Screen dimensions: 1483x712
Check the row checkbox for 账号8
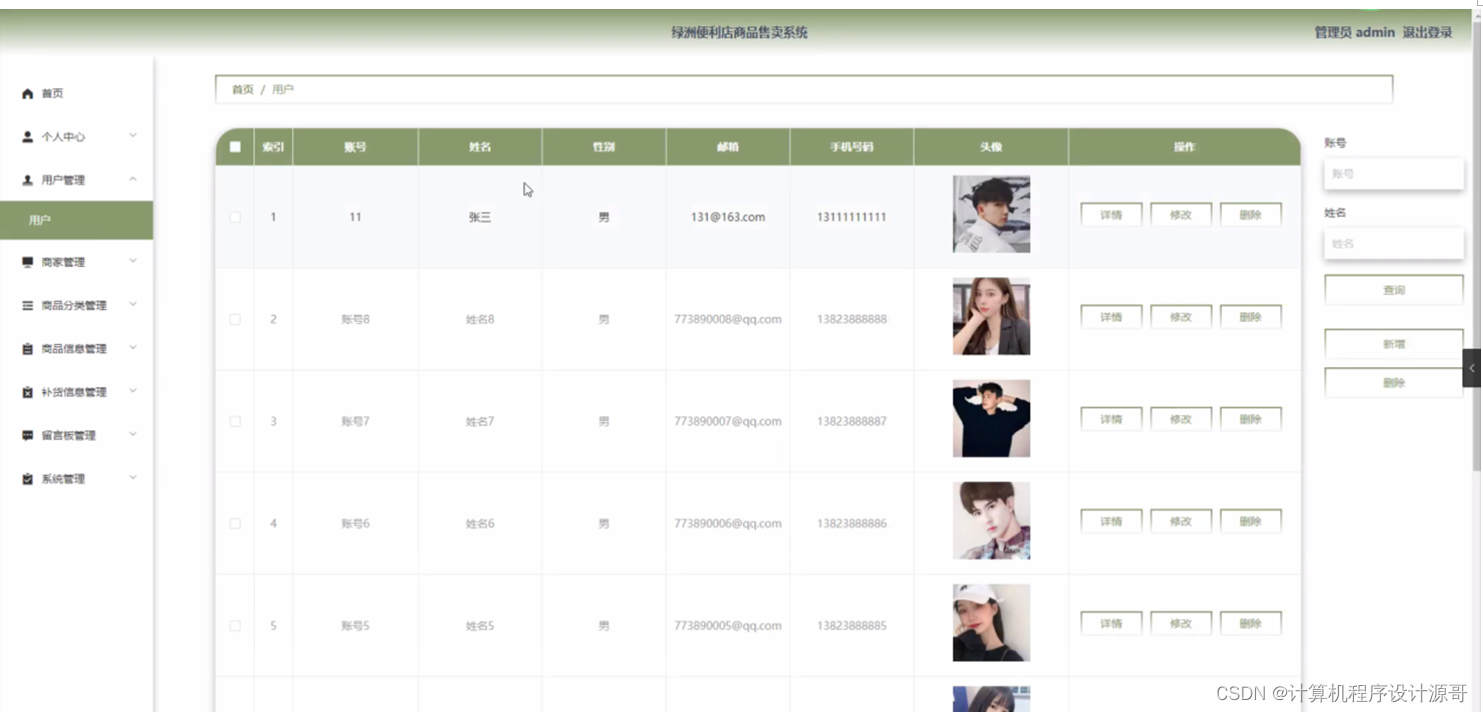coord(235,319)
